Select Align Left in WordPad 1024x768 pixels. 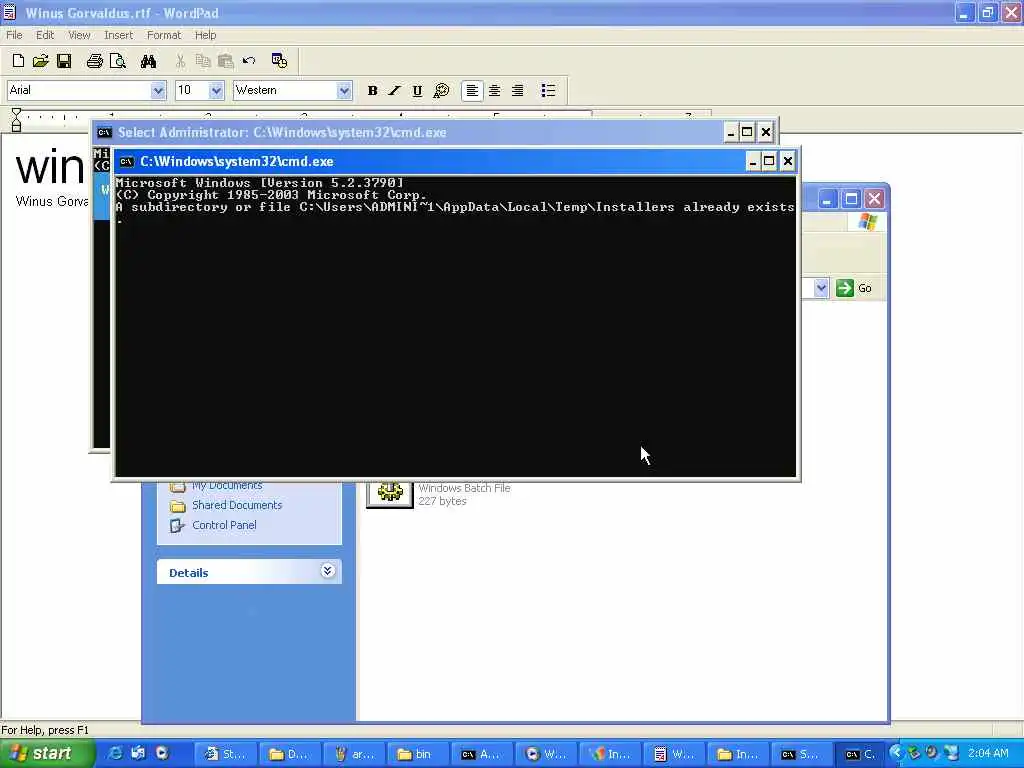[472, 91]
